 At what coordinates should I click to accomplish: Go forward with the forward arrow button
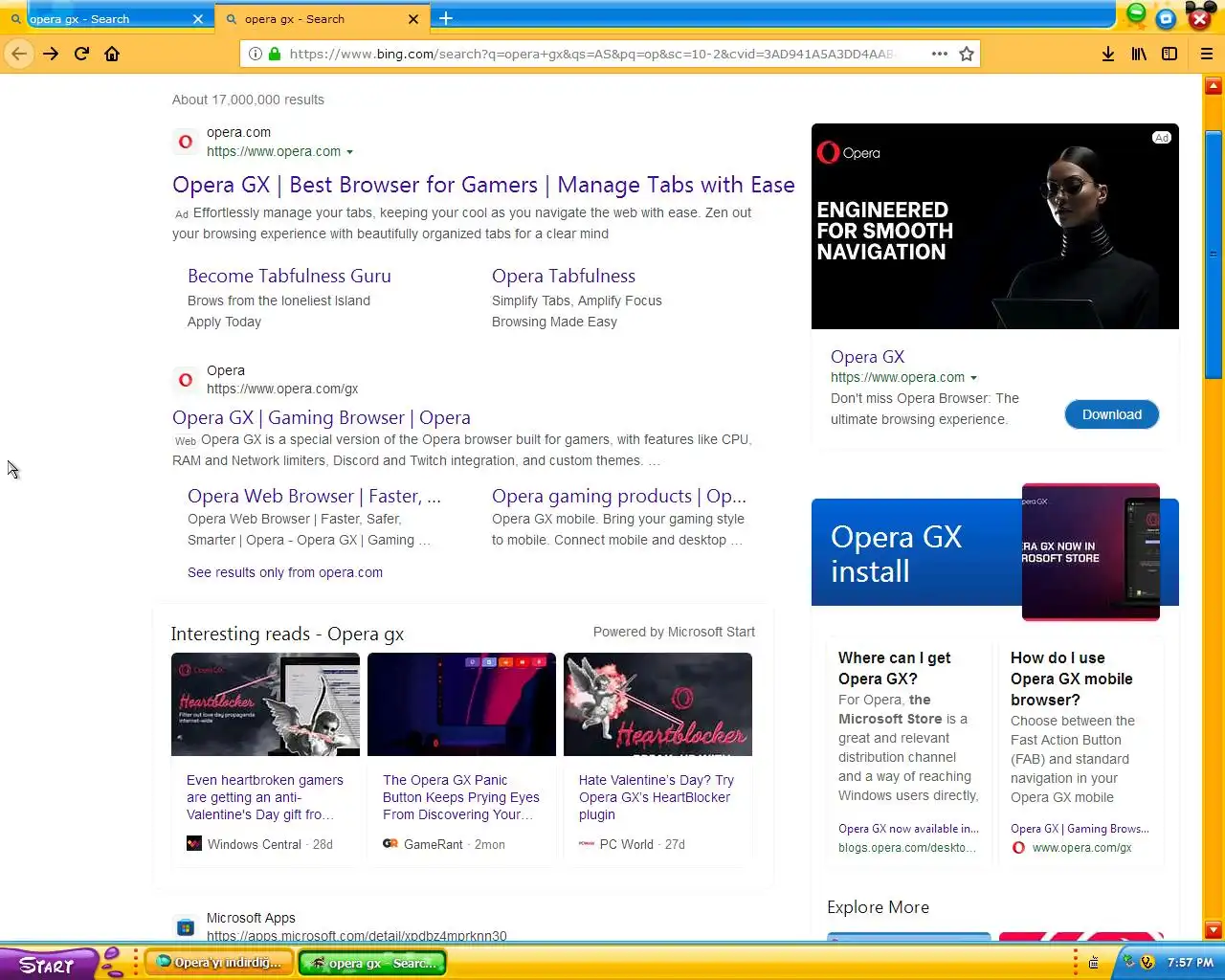click(51, 54)
